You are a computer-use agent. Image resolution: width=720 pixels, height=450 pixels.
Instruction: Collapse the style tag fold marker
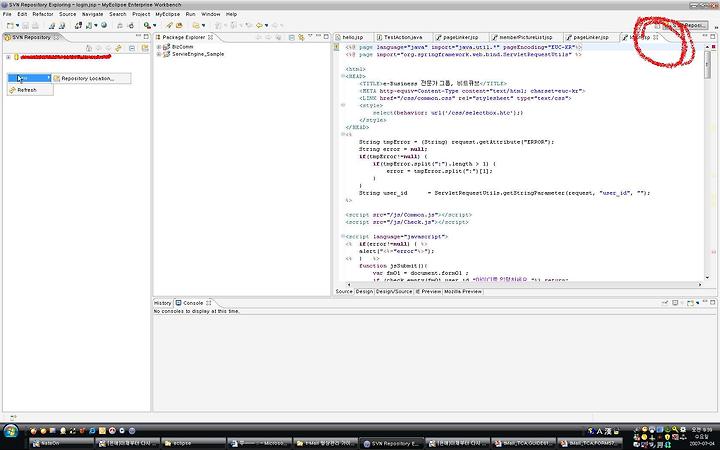tap(343, 106)
